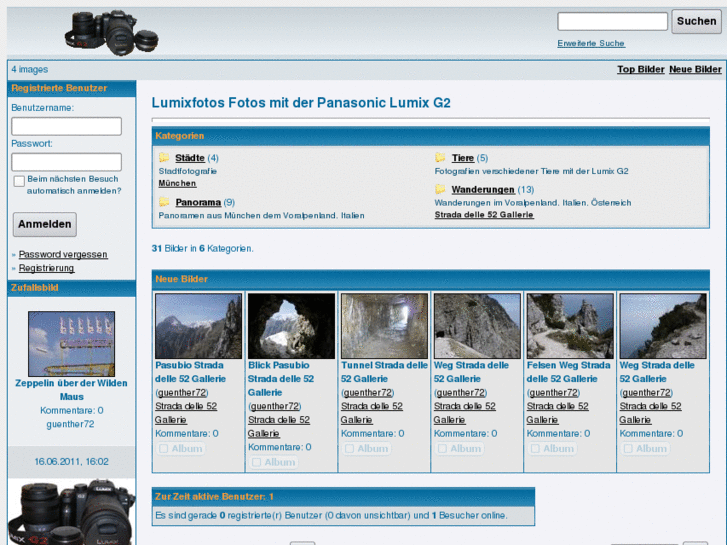Open the Zeppelin random image thumbnail
The width and height of the screenshot is (727, 545).
click(x=71, y=343)
